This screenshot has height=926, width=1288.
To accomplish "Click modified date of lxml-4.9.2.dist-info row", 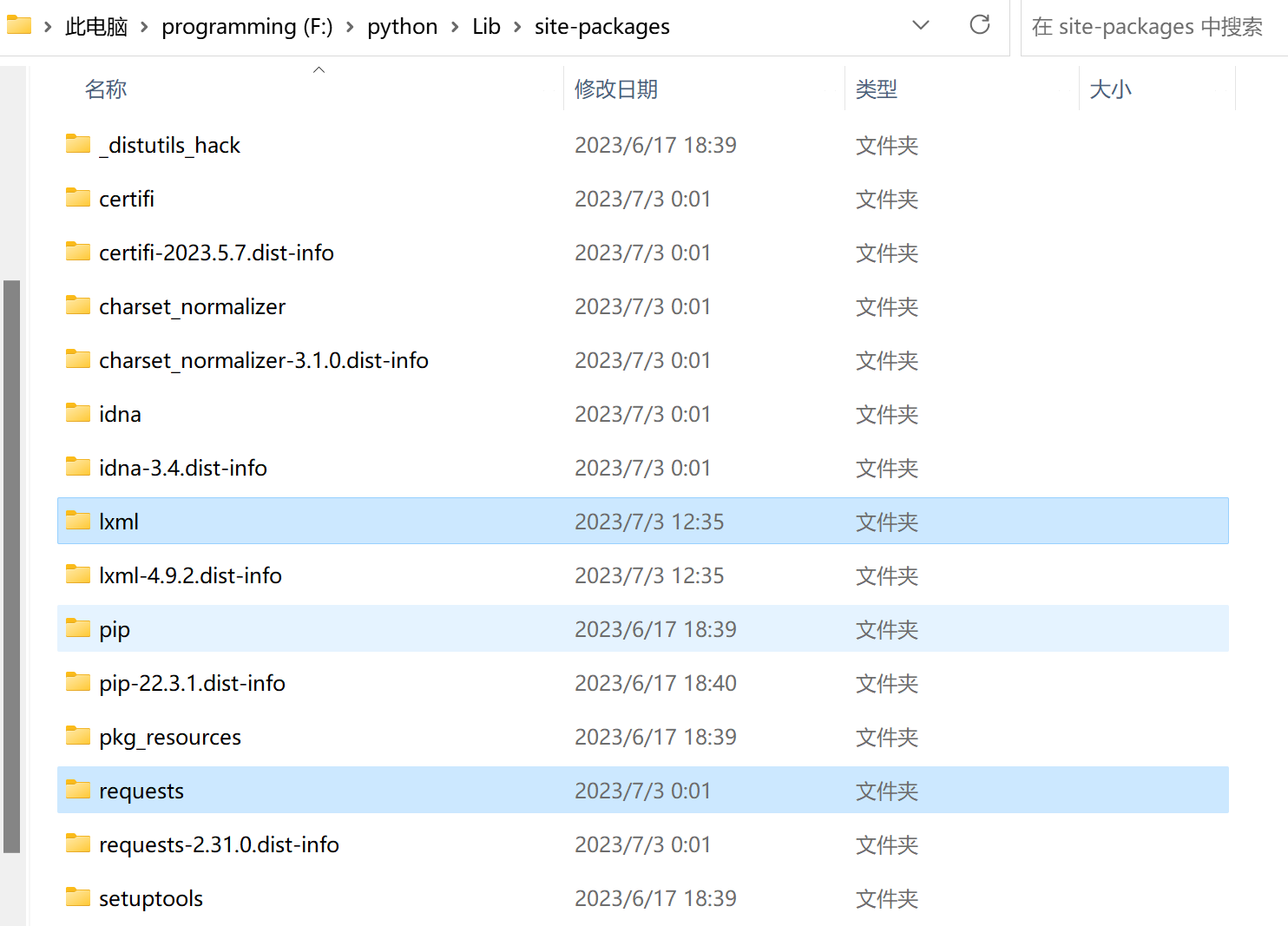I will [x=649, y=575].
